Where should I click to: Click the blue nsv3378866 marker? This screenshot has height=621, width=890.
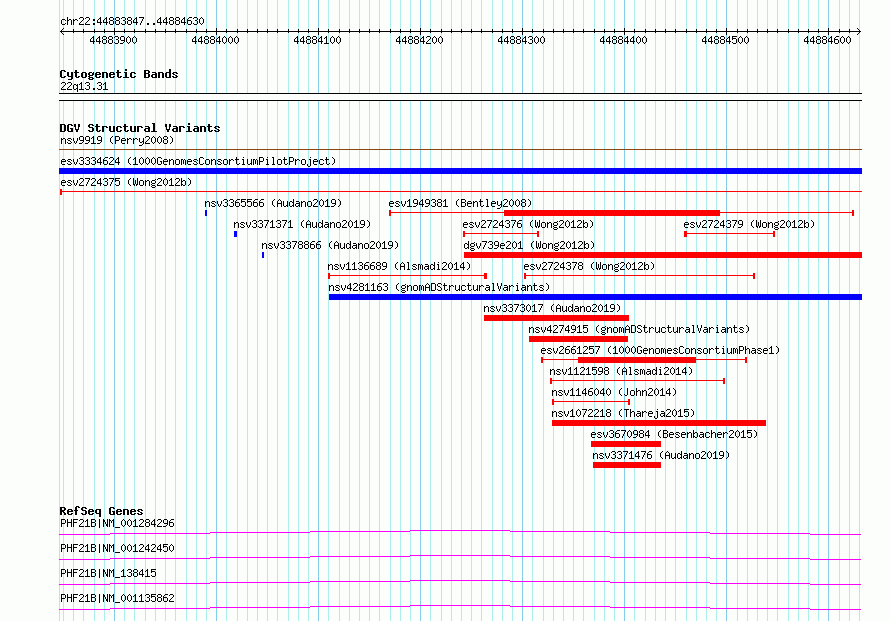263,255
